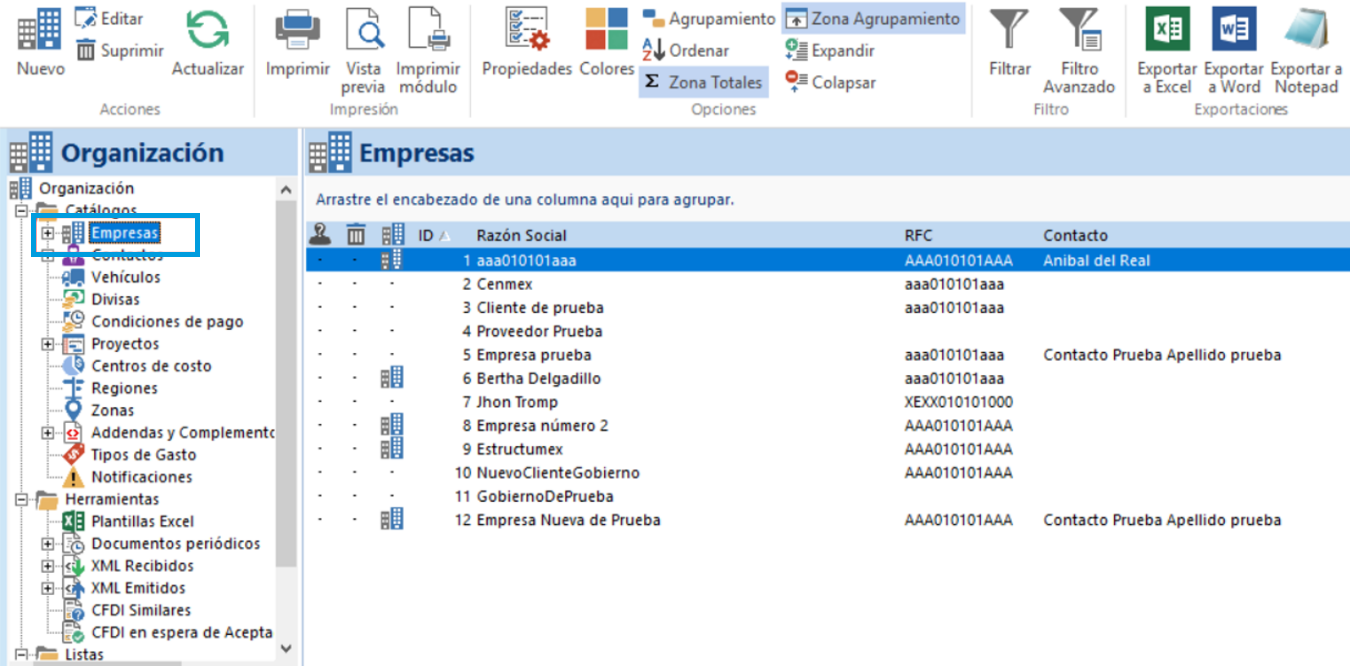Screen dimensions: 1350x666
Task: Open Centros de costo
Action: click(151, 366)
